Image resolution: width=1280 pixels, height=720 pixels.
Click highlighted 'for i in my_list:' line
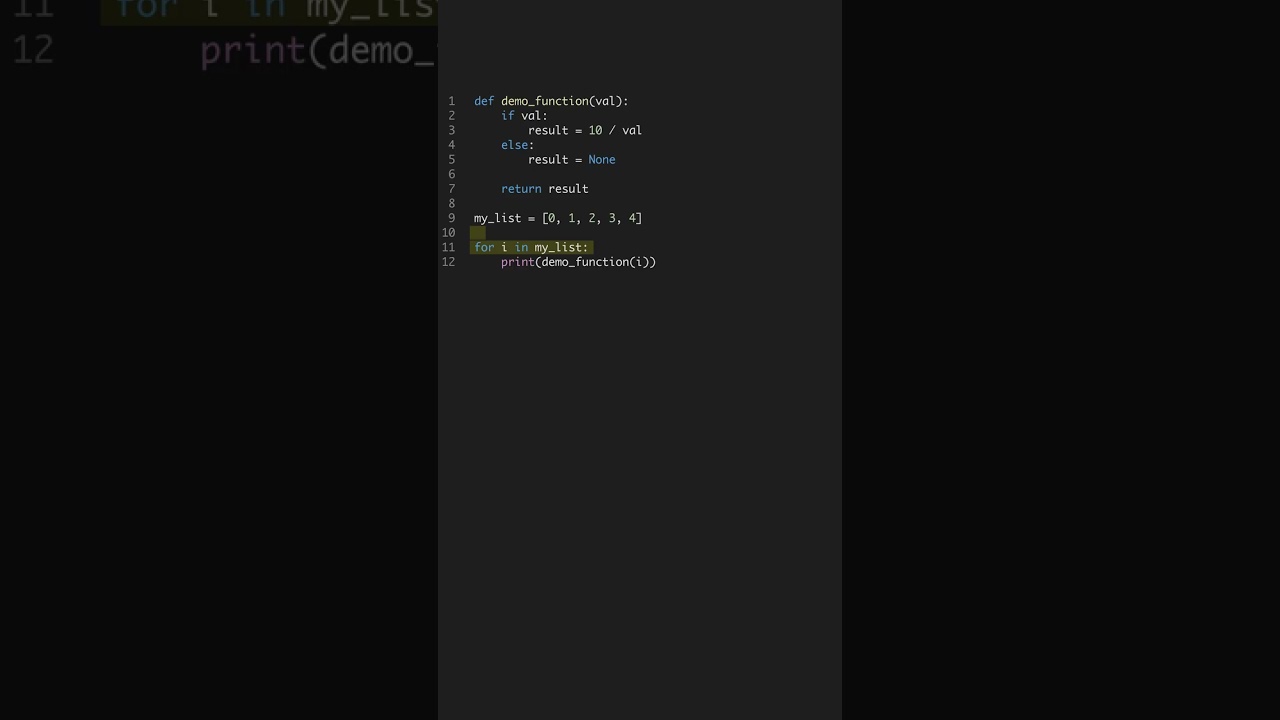click(x=531, y=247)
